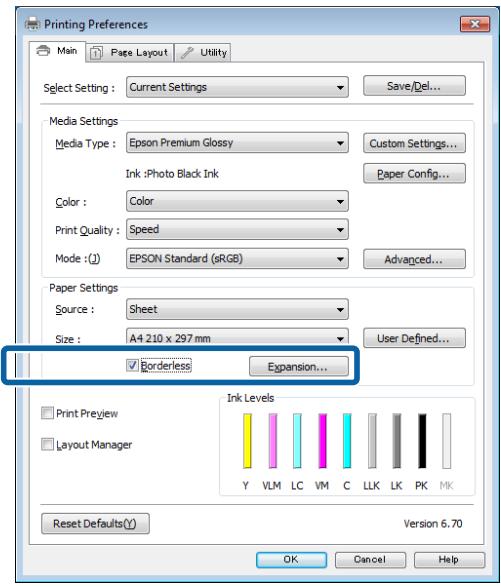501x587 pixels.
Task: Click the Paper Settings group label
Action: click(84, 288)
